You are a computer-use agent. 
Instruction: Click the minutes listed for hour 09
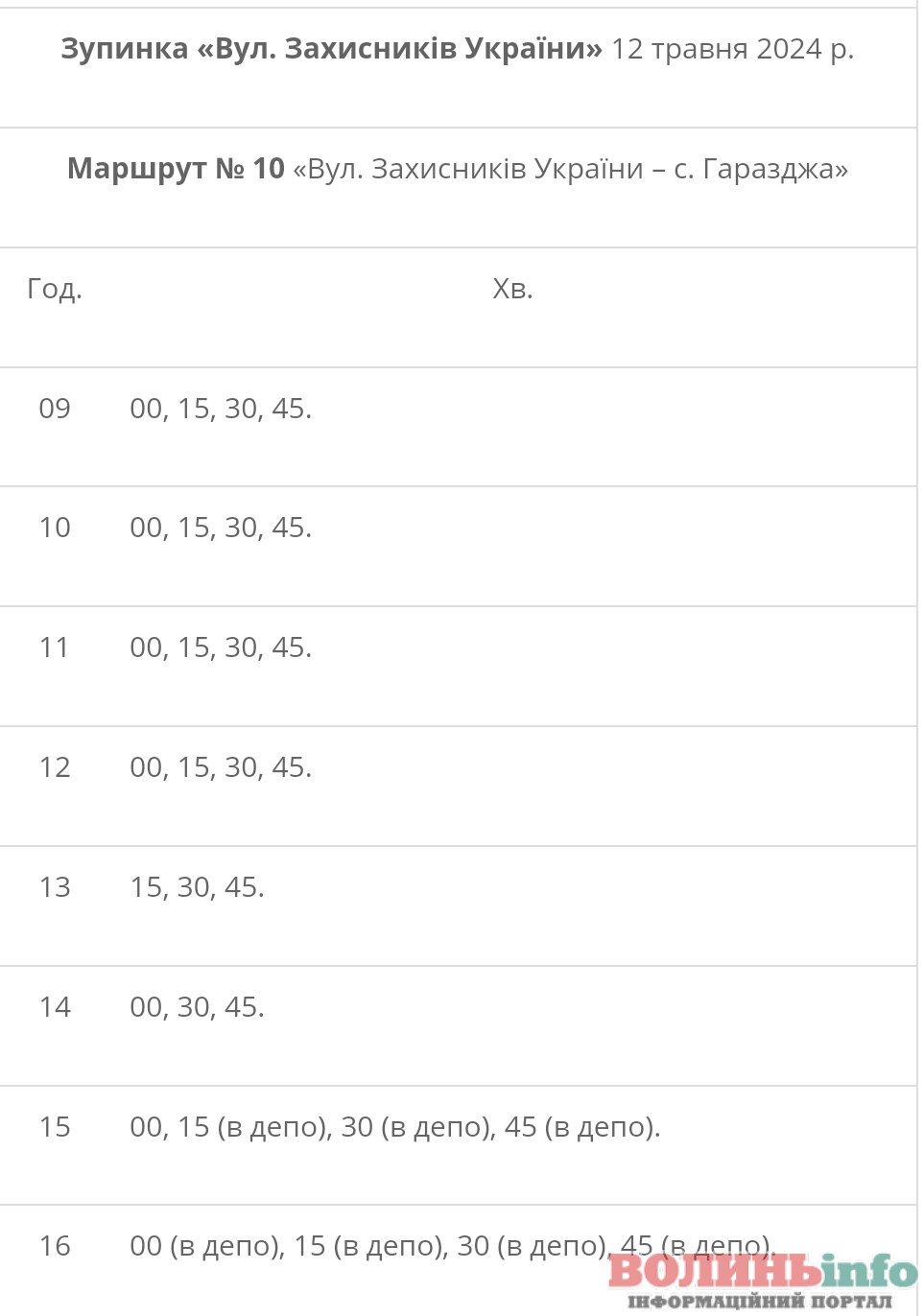pyautogui.click(x=221, y=409)
